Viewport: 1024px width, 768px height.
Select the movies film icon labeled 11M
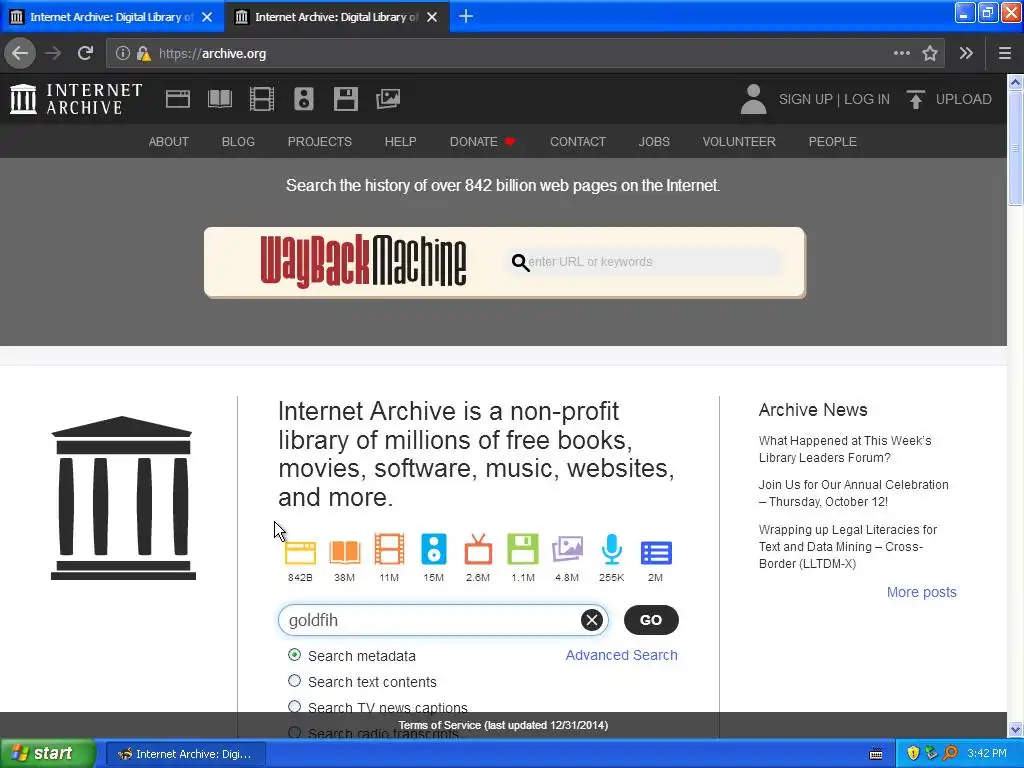[x=389, y=549]
